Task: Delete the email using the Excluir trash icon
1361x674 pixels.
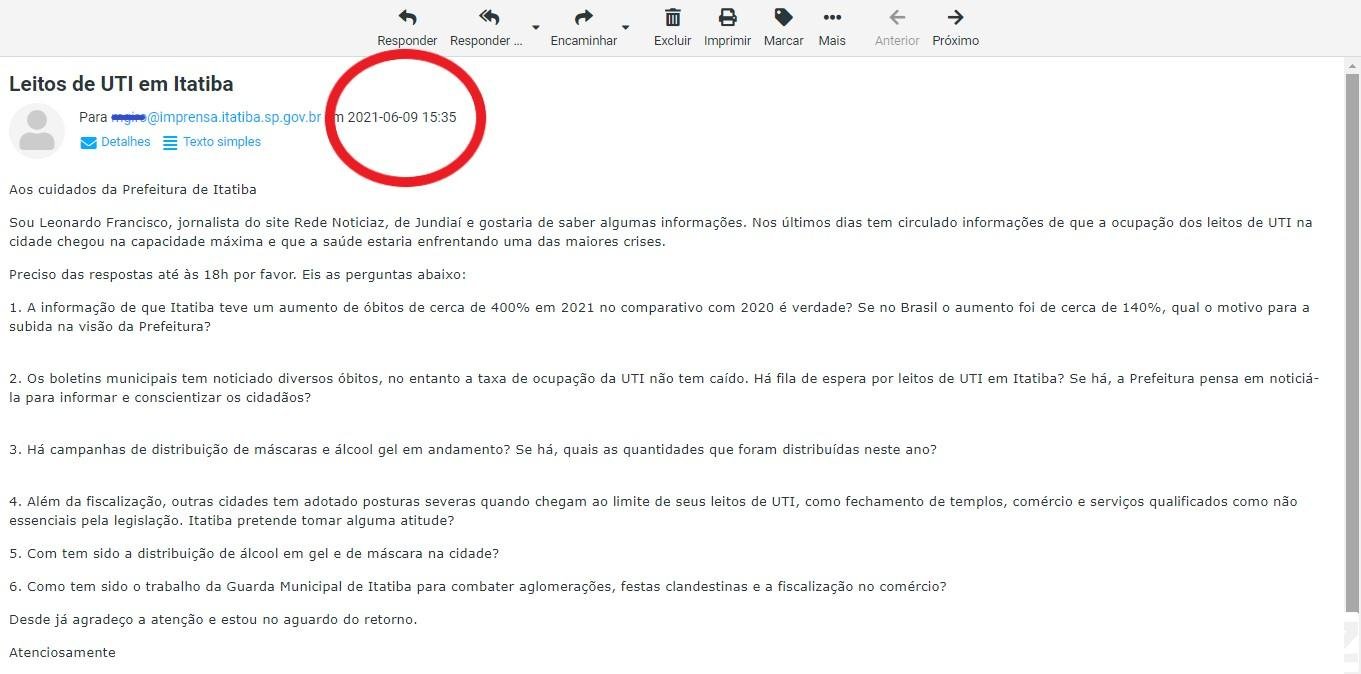Action: point(673,18)
